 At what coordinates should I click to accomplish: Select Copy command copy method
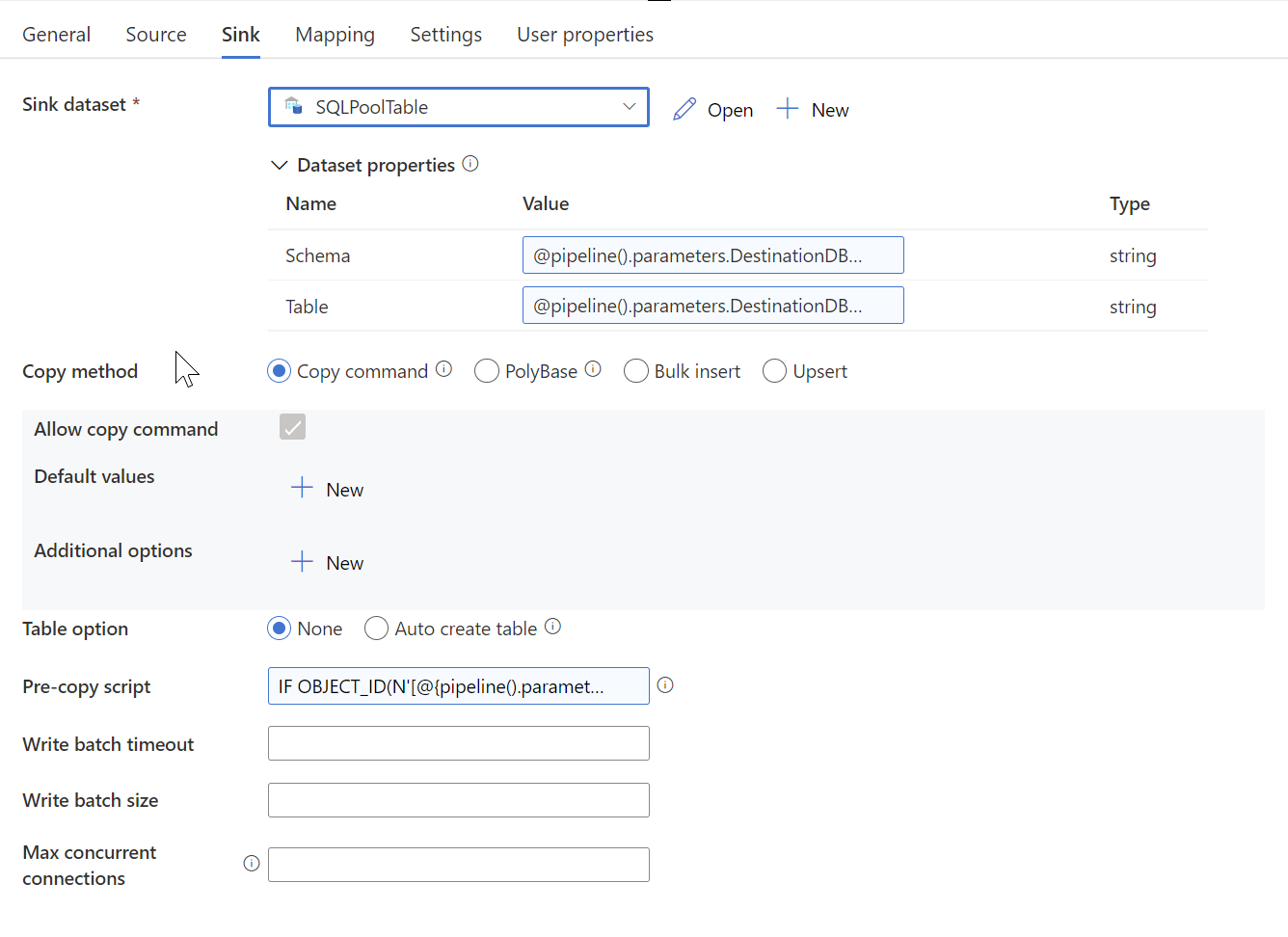click(x=279, y=371)
